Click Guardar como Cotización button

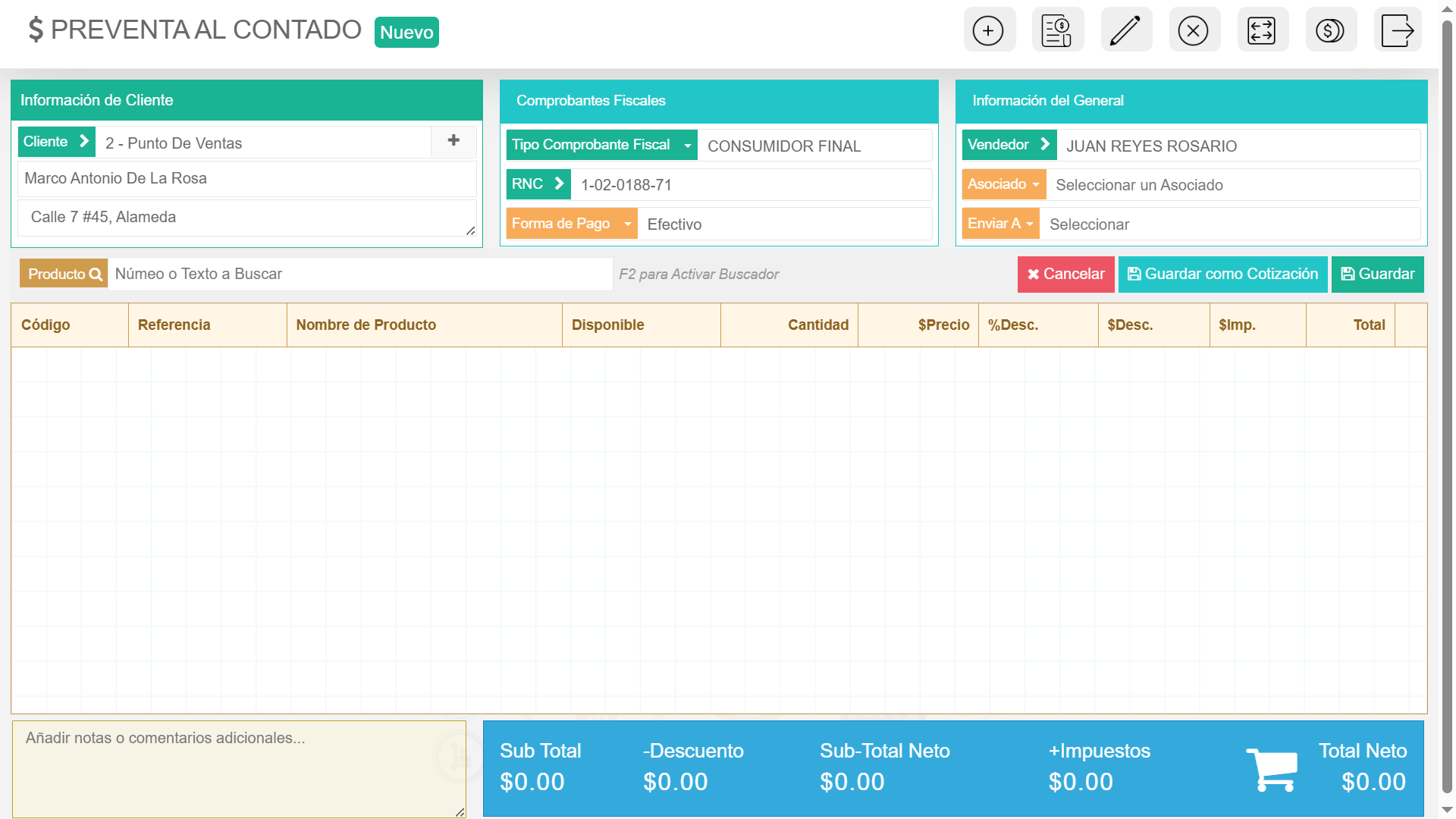pyautogui.click(x=1222, y=275)
